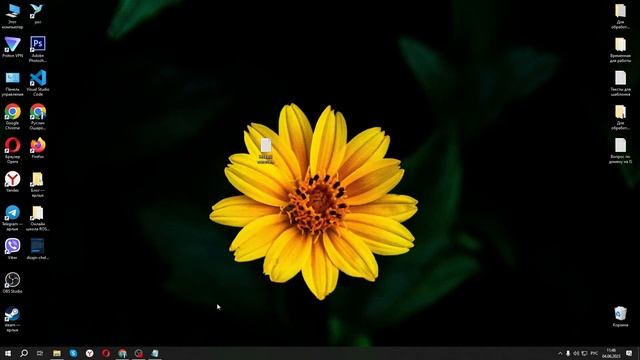
Task: Open taskbar search
Action: [x=24, y=353]
